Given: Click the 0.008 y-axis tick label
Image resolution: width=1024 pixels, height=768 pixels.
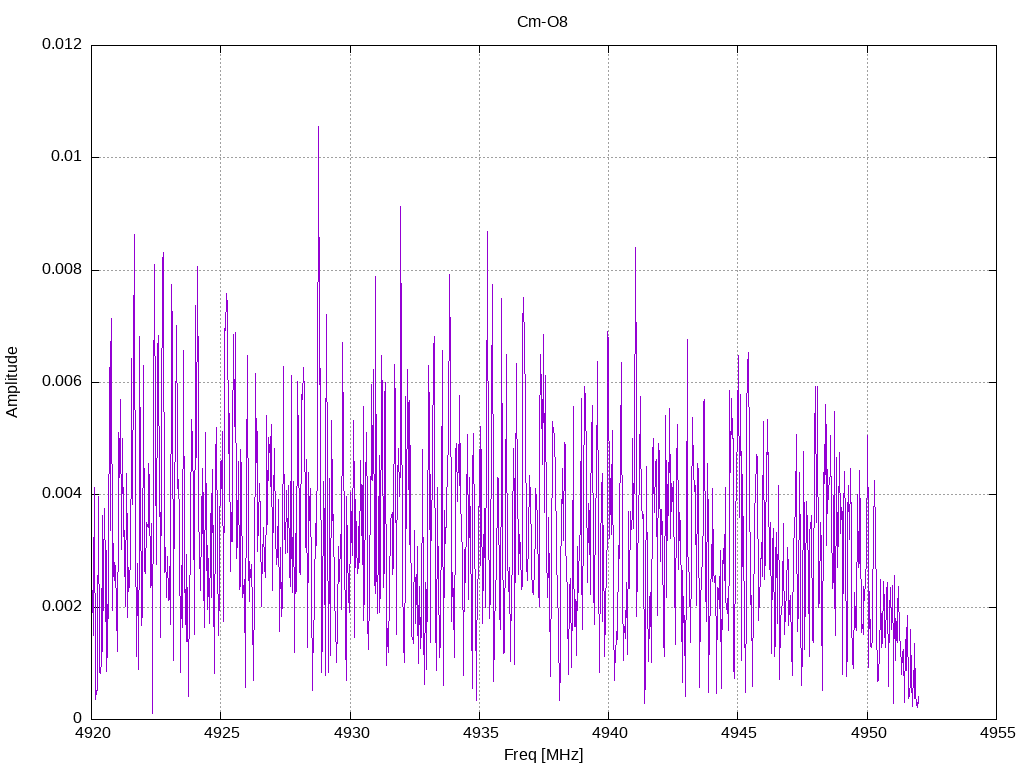Looking at the screenshot, I should click(x=63, y=269).
